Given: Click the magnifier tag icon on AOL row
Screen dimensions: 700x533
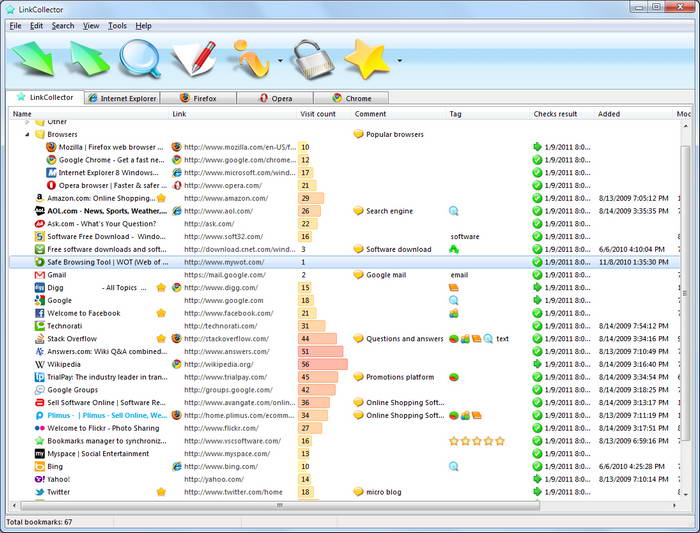Looking at the screenshot, I should (x=454, y=211).
